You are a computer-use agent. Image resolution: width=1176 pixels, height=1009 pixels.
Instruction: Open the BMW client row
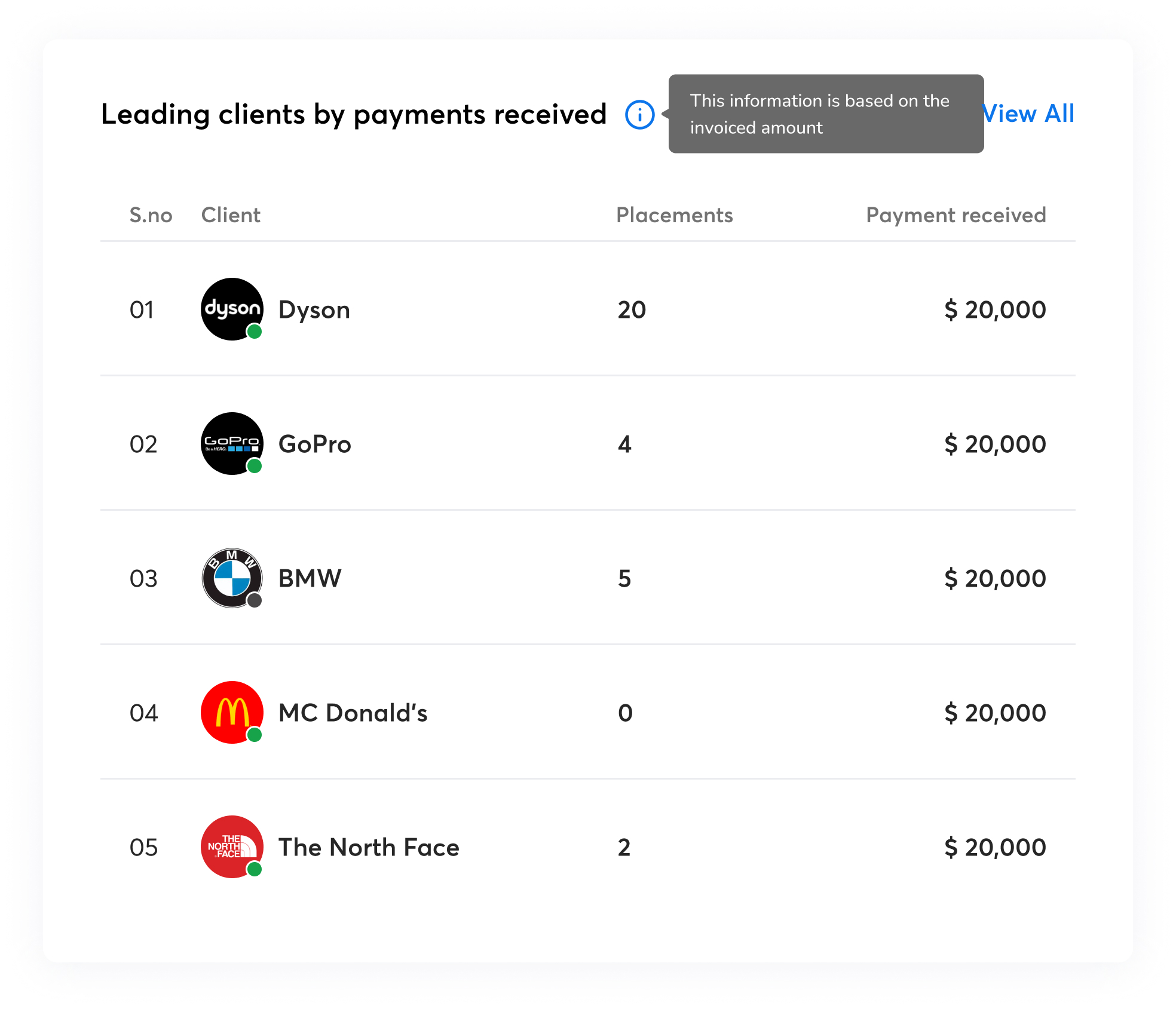310,578
